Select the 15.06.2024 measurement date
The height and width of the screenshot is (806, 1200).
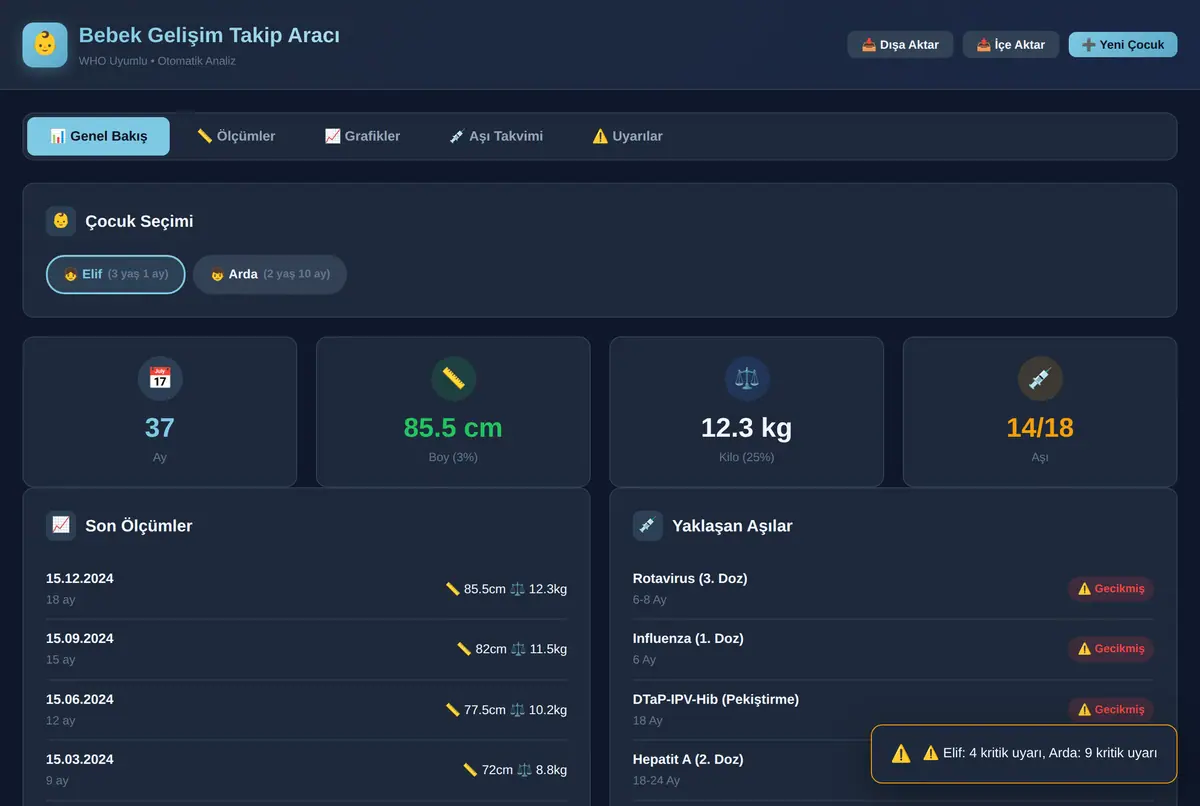[80, 699]
